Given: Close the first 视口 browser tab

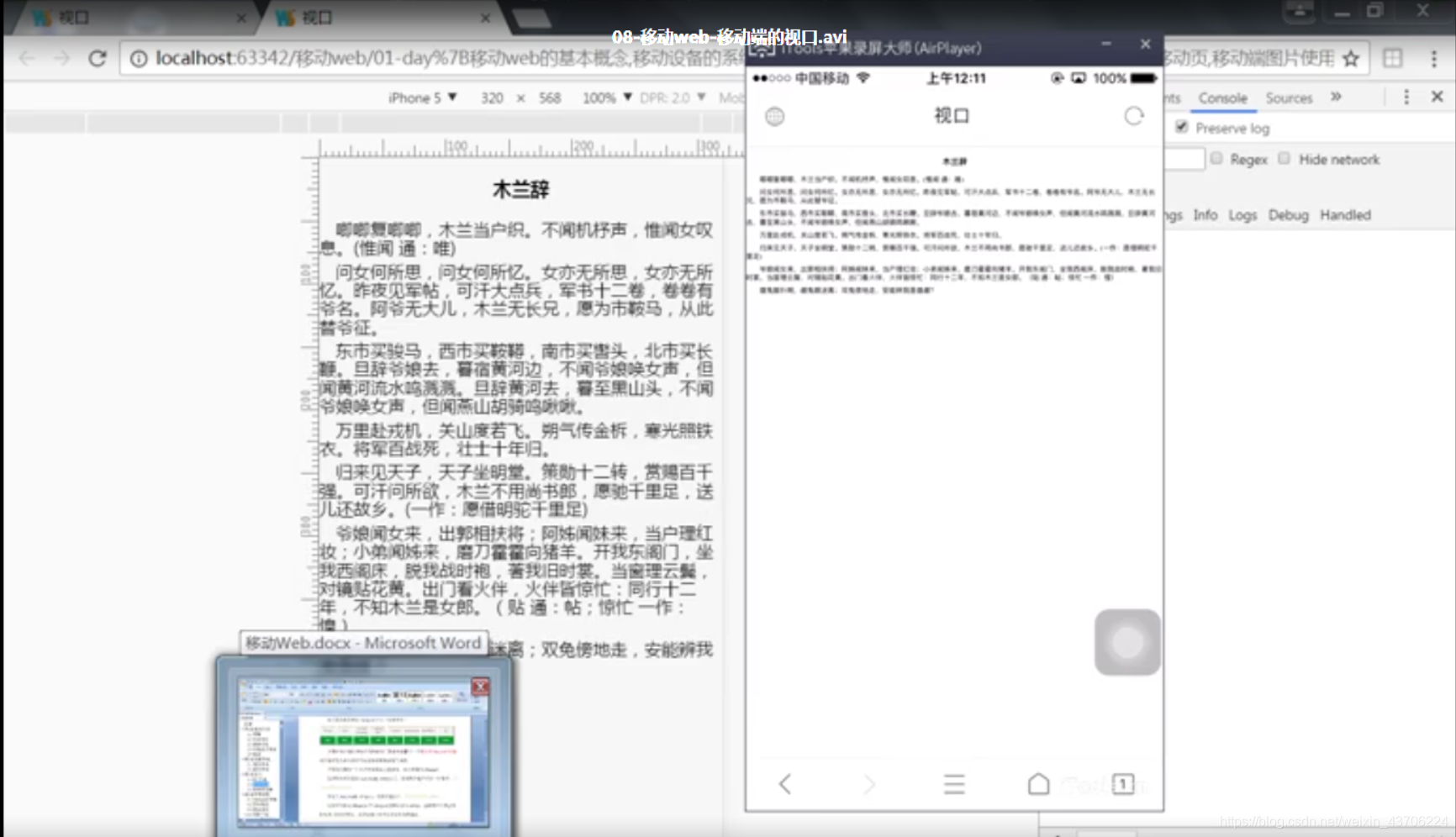Looking at the screenshot, I should tap(241, 18).
